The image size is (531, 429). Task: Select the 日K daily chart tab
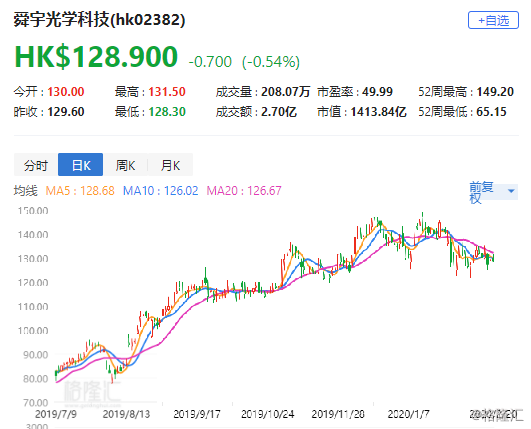pos(81,165)
